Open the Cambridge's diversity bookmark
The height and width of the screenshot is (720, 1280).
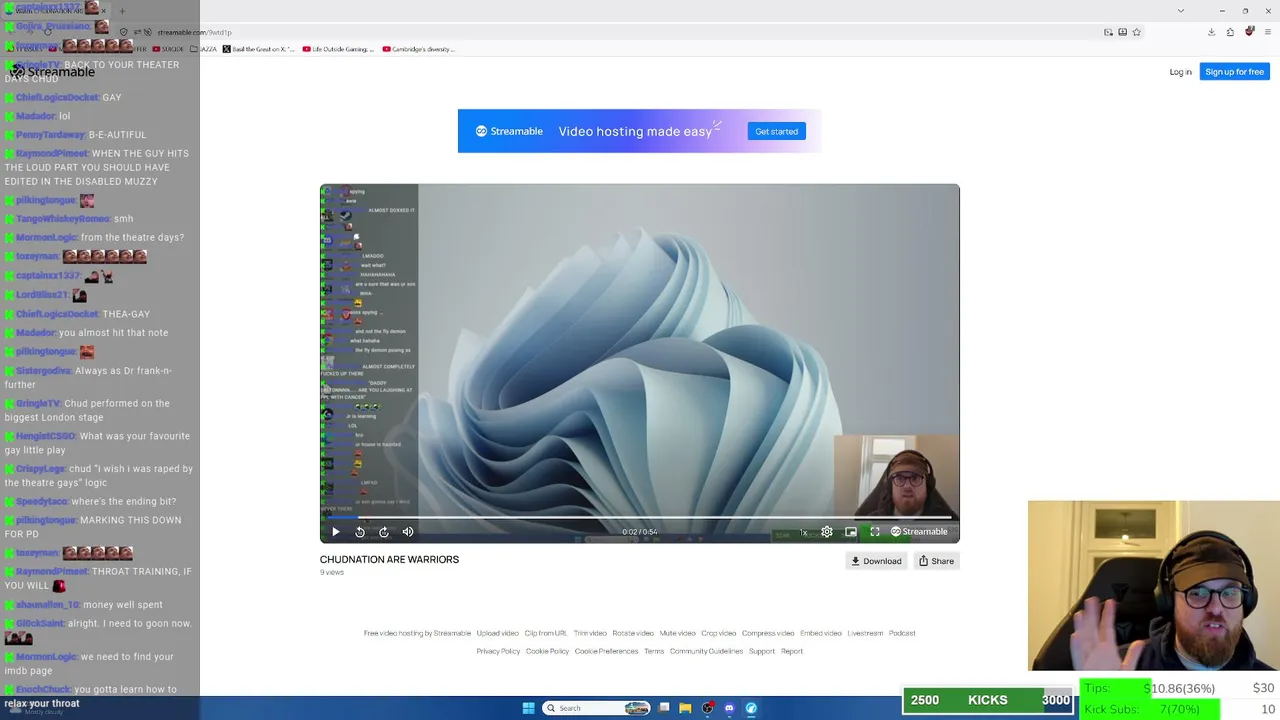418,49
